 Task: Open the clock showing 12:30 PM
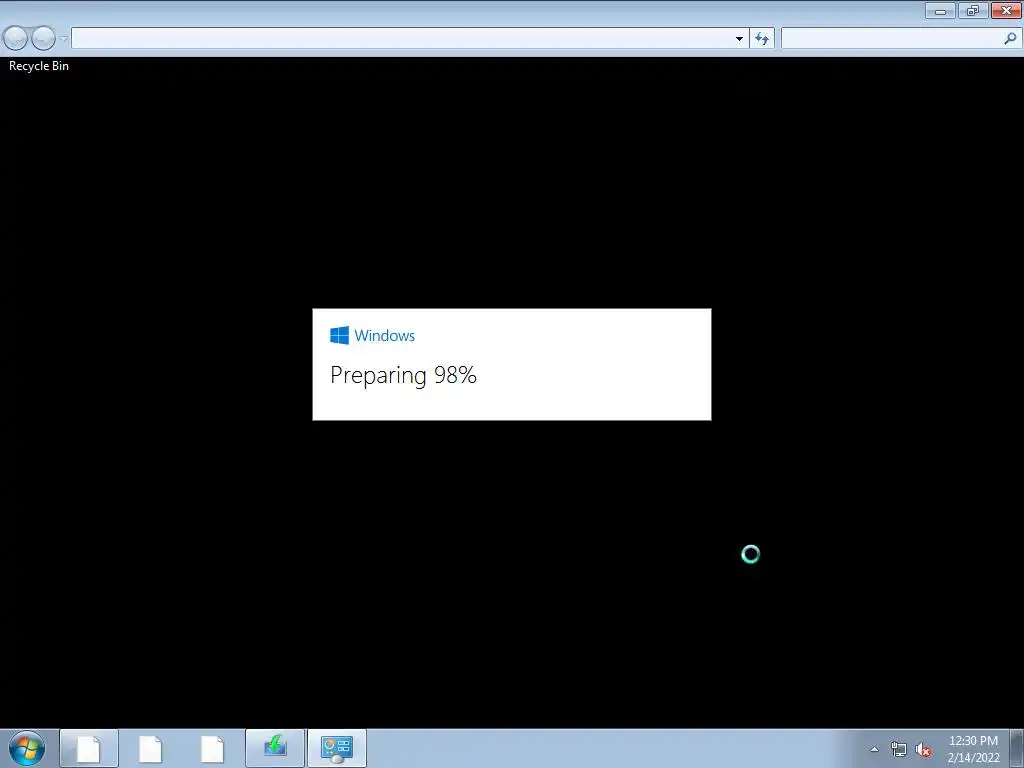(973, 749)
